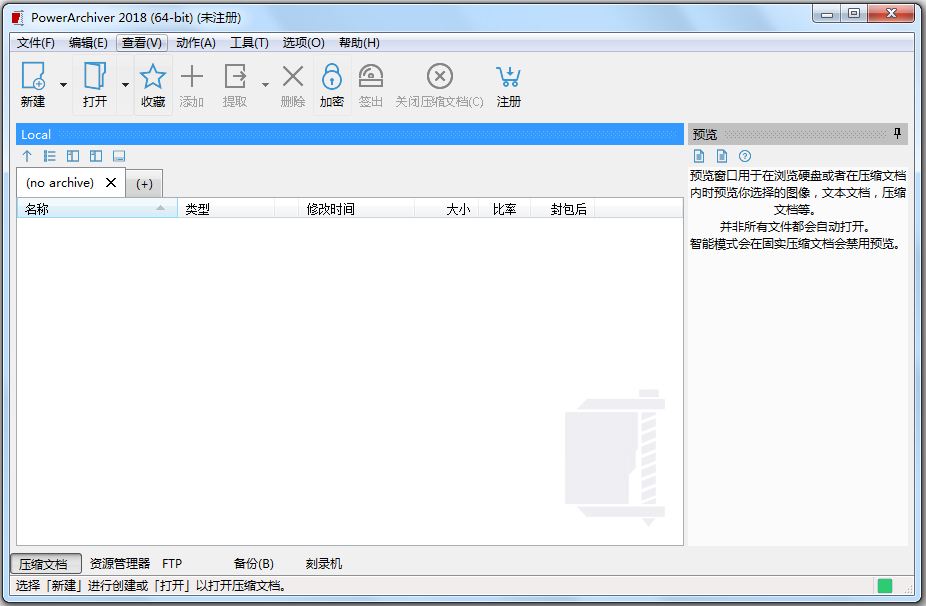Click the 新建 new archive icon
This screenshot has height=606, width=926.
tap(33, 76)
